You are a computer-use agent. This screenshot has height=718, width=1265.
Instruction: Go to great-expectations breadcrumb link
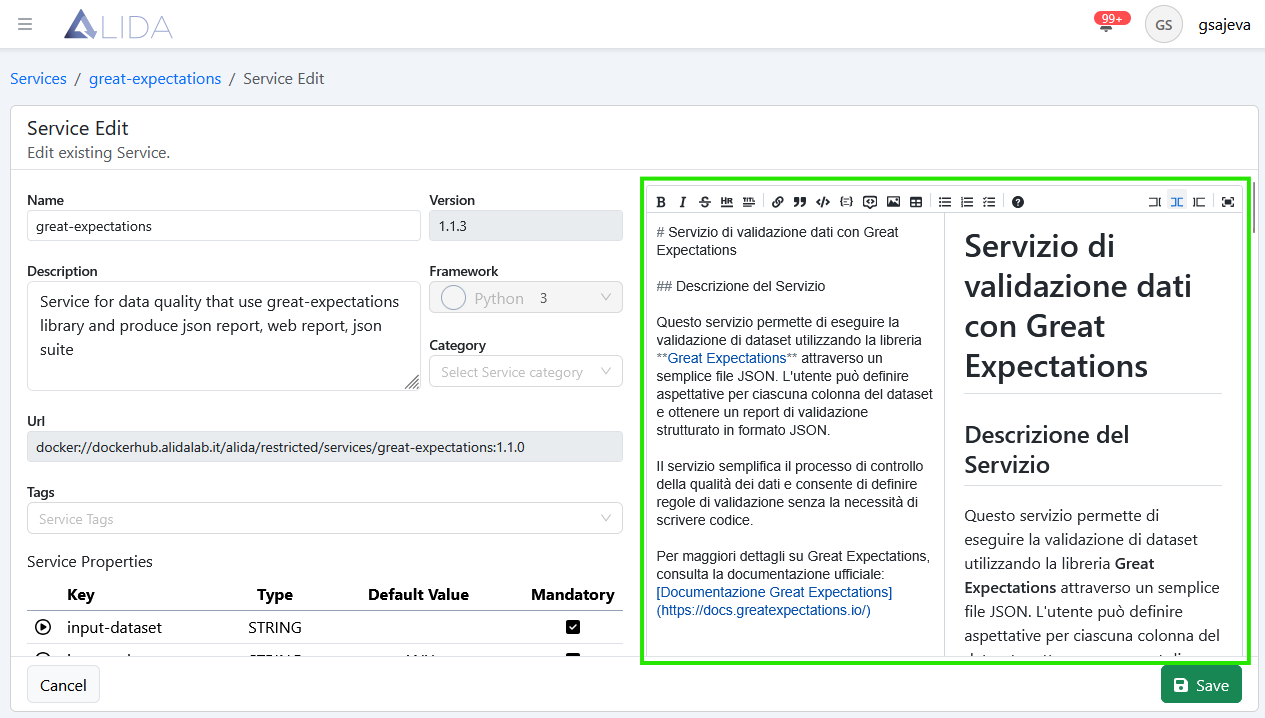155,78
